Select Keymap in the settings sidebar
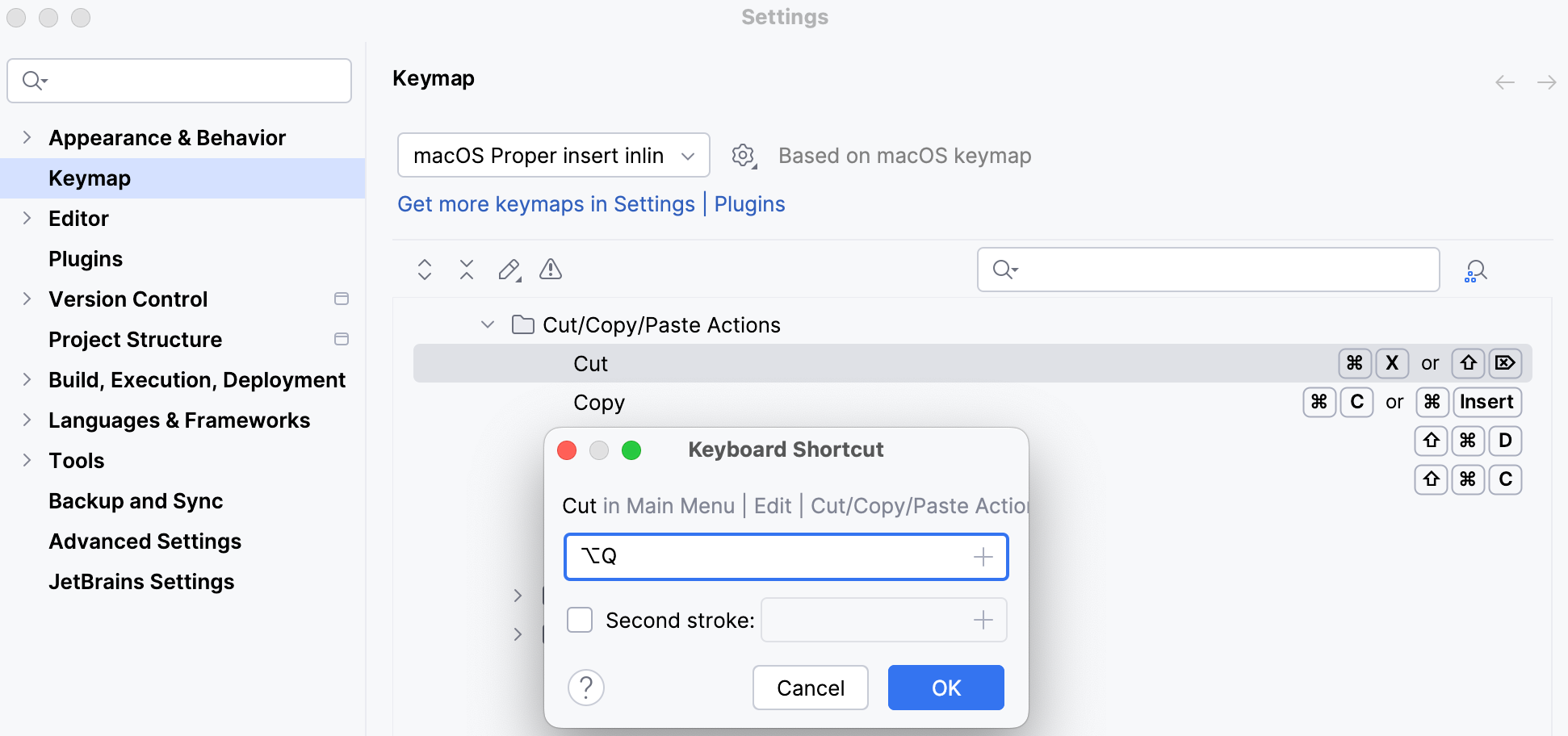 pyautogui.click(x=90, y=178)
